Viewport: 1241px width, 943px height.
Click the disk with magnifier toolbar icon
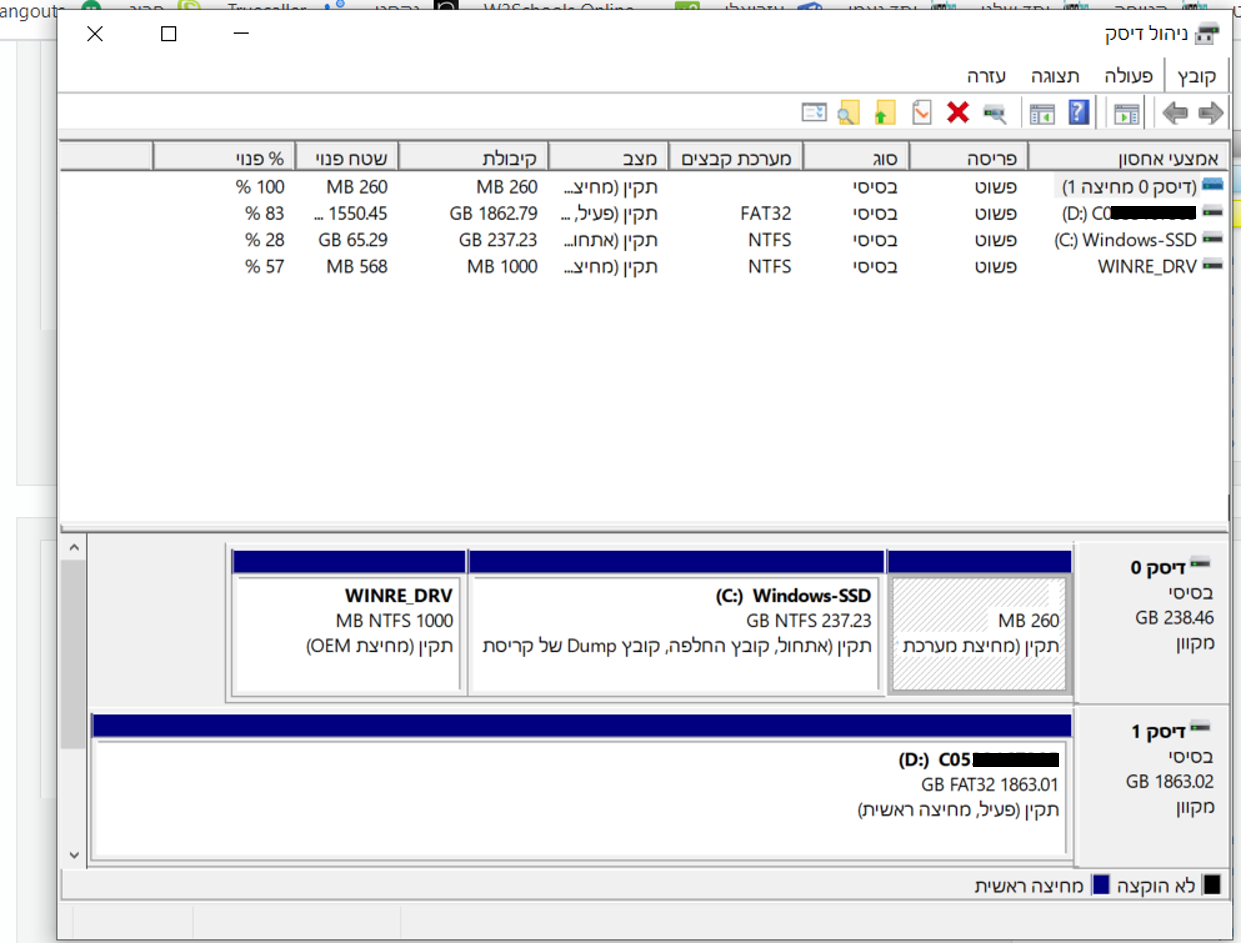click(x=994, y=113)
